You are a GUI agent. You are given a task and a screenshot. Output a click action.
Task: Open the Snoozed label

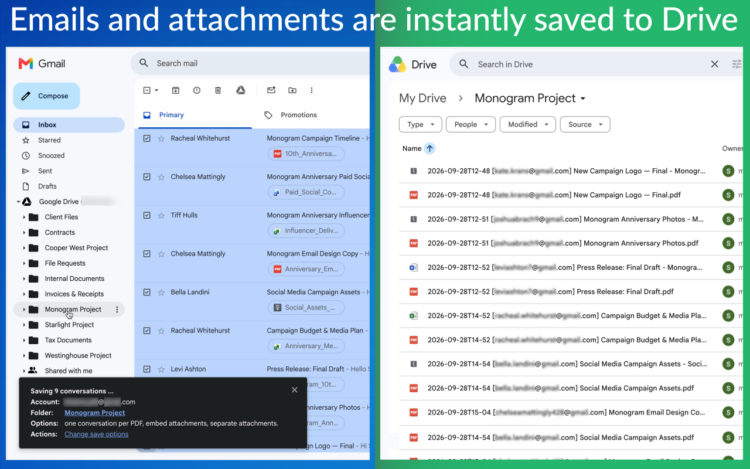[x=51, y=155]
